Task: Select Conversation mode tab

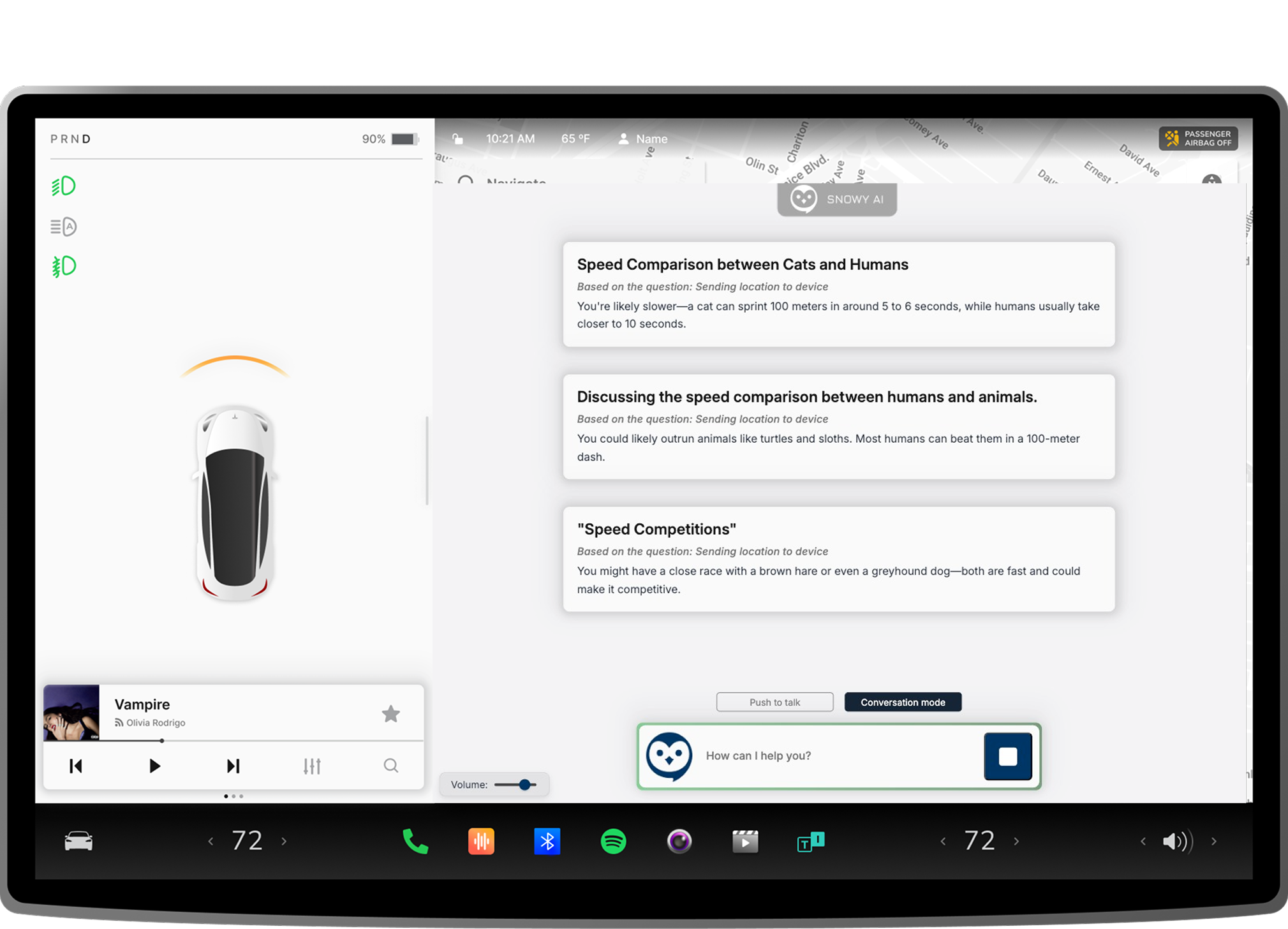Action: (903, 702)
